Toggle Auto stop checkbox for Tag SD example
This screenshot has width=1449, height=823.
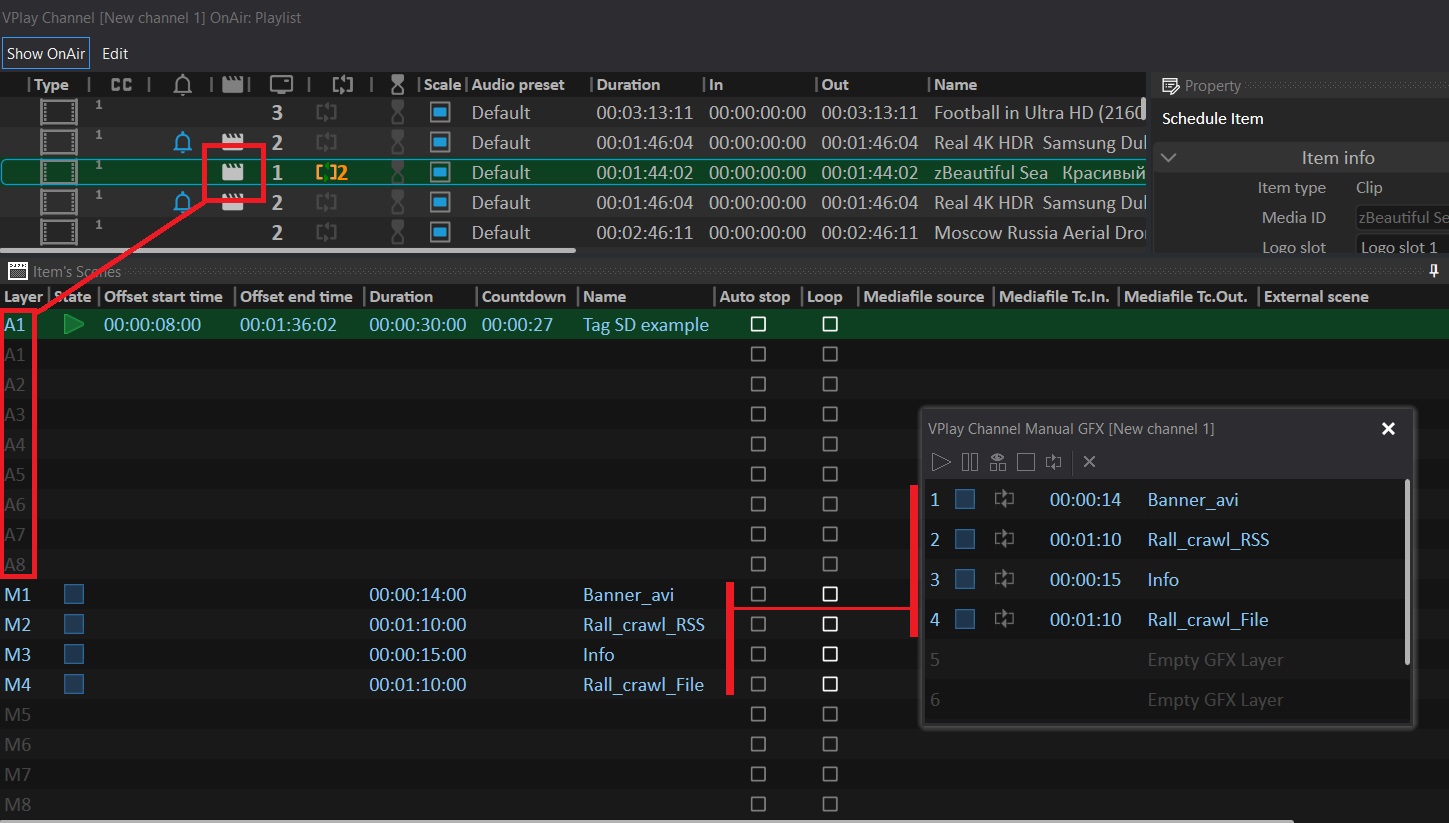coord(758,324)
